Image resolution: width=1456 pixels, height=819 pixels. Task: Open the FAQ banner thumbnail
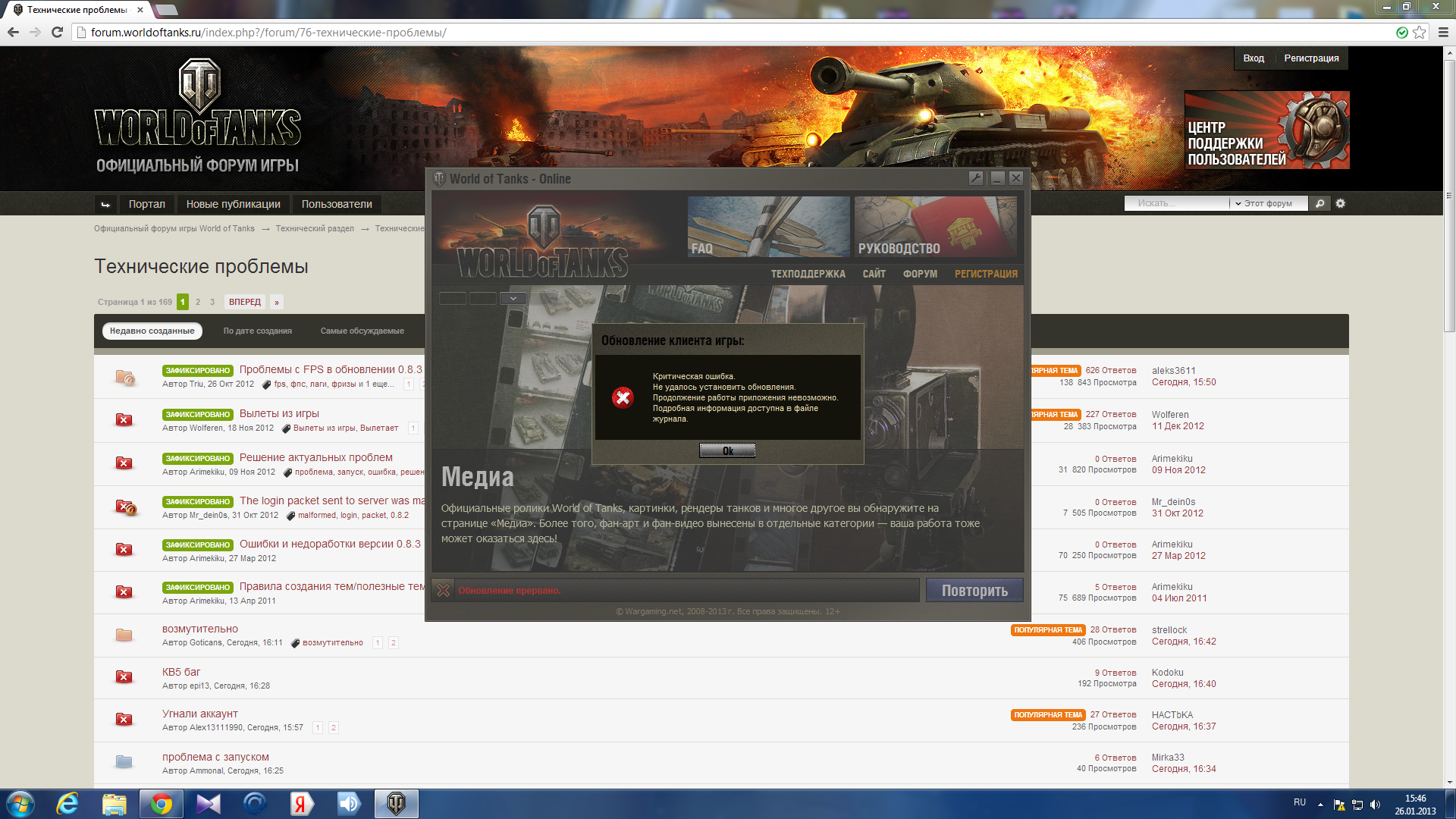pos(768,227)
